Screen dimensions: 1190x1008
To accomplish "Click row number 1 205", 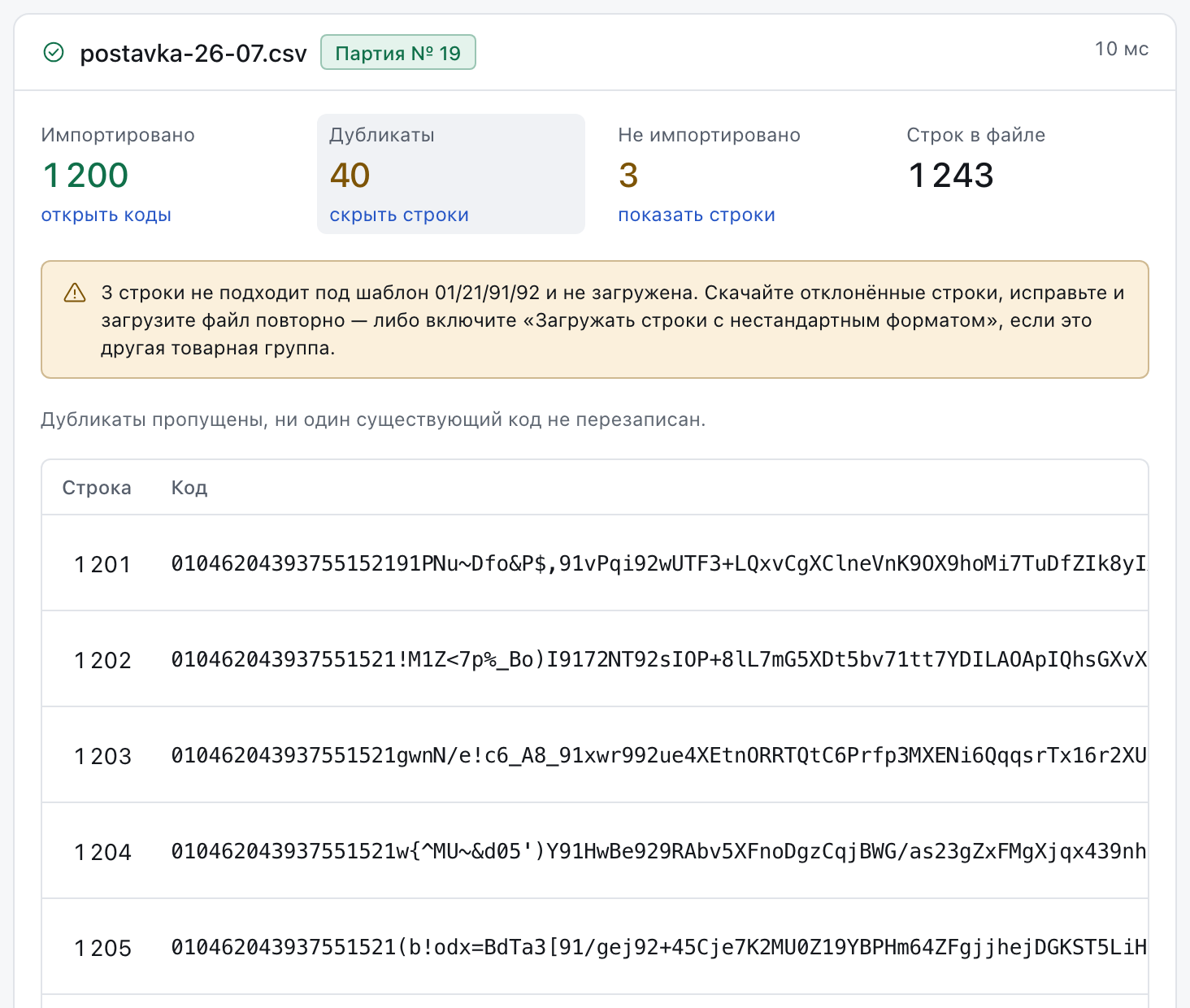I will [x=102, y=948].
